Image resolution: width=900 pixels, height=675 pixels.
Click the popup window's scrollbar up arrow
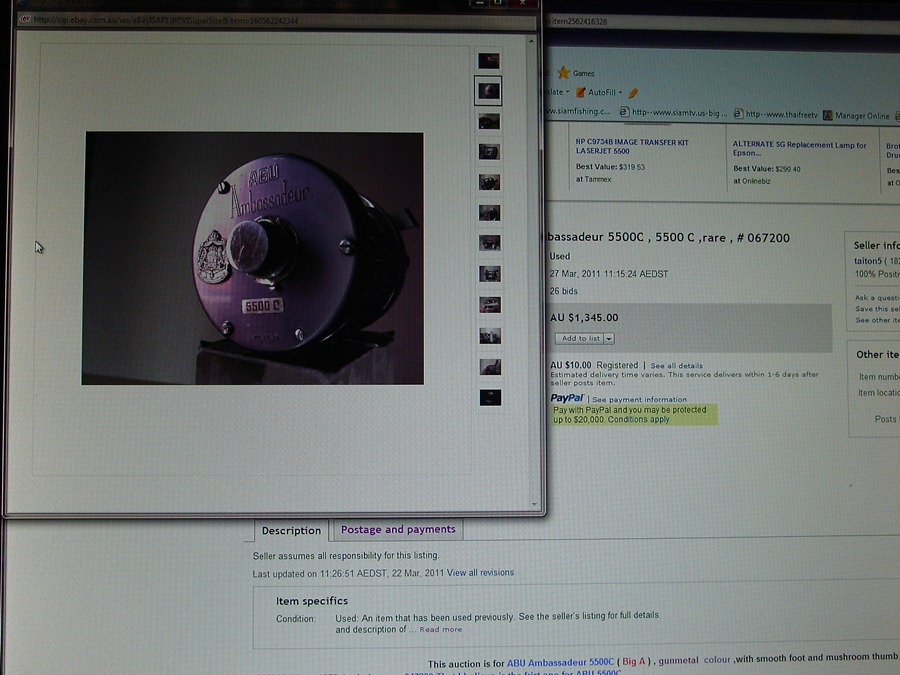point(532,41)
